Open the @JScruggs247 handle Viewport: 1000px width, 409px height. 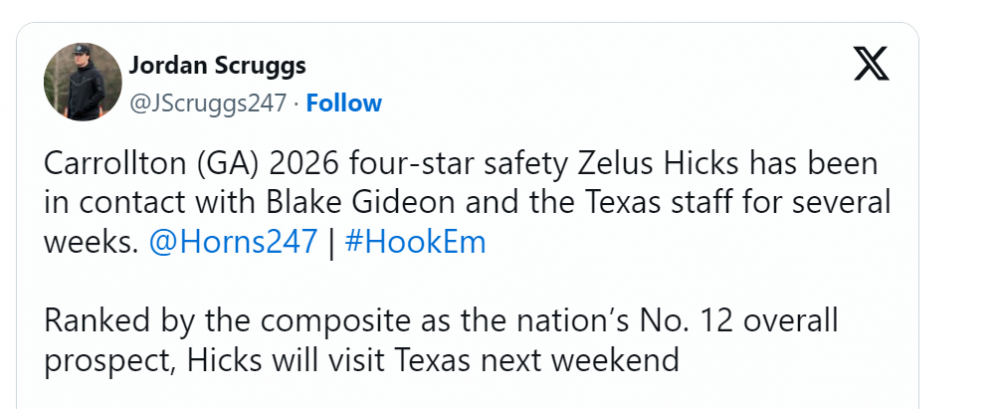[x=208, y=103]
